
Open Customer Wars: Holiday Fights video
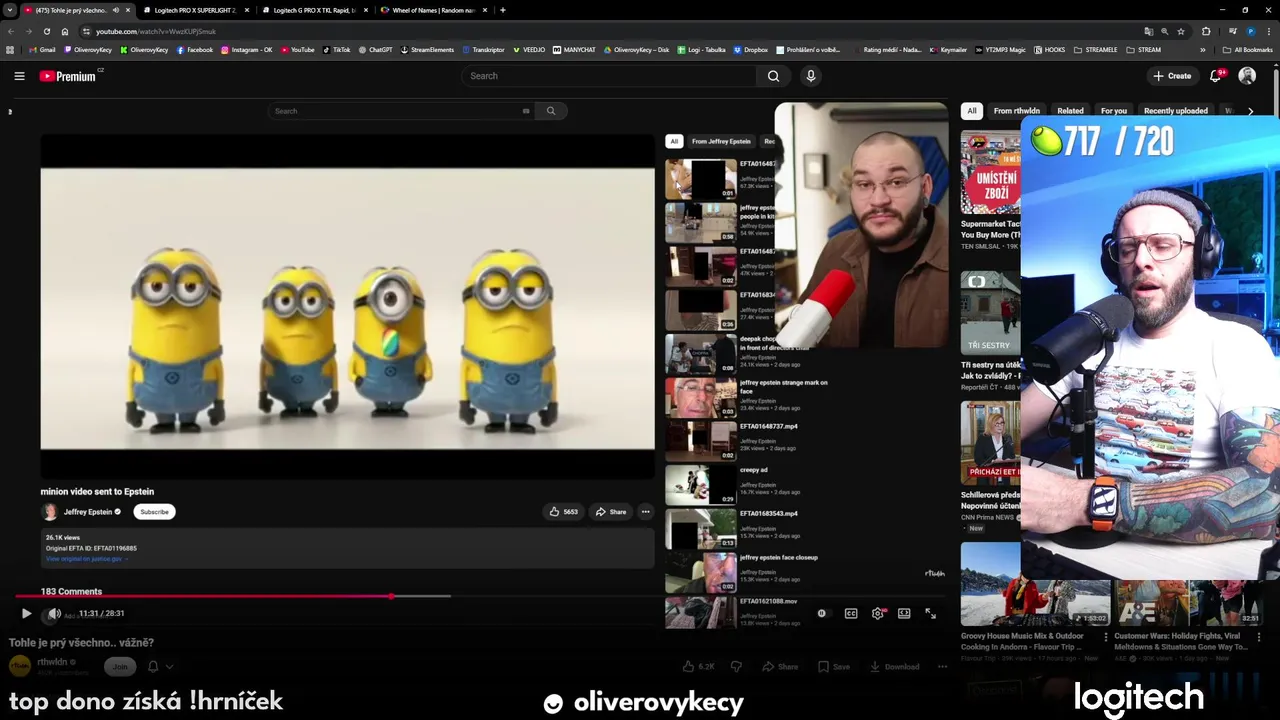point(1187,604)
